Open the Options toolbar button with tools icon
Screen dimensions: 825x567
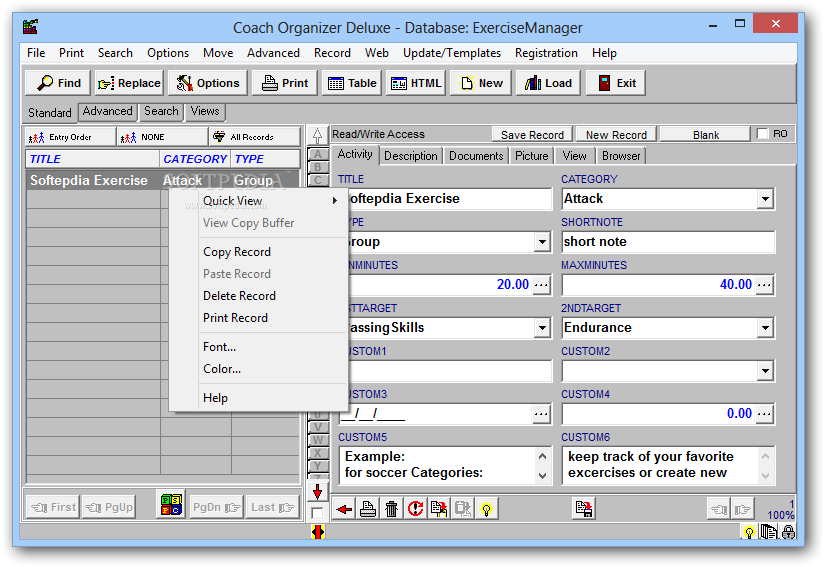point(207,83)
